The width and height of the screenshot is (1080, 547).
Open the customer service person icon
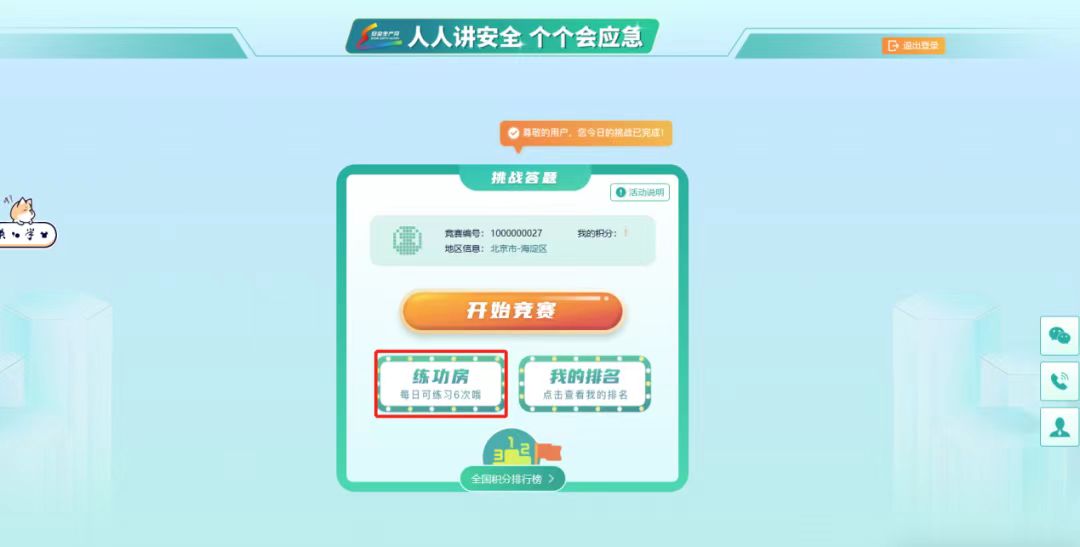tap(1059, 427)
